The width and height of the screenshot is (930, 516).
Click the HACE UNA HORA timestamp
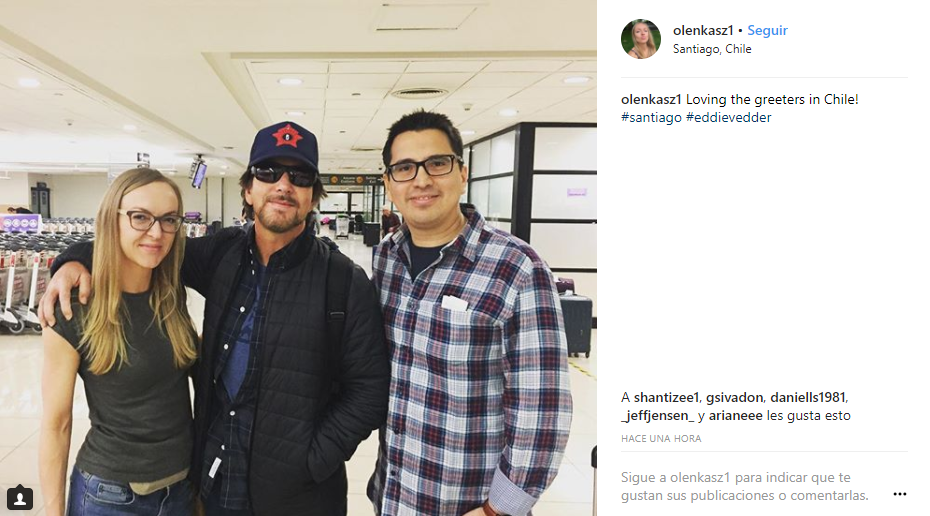click(661, 439)
